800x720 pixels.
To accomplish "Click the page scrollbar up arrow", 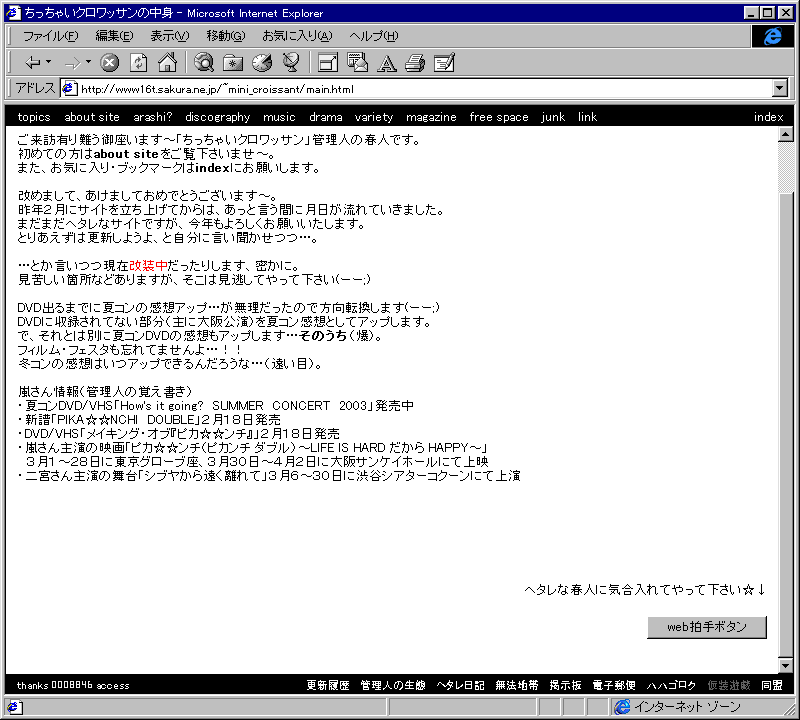I will 786,135.
